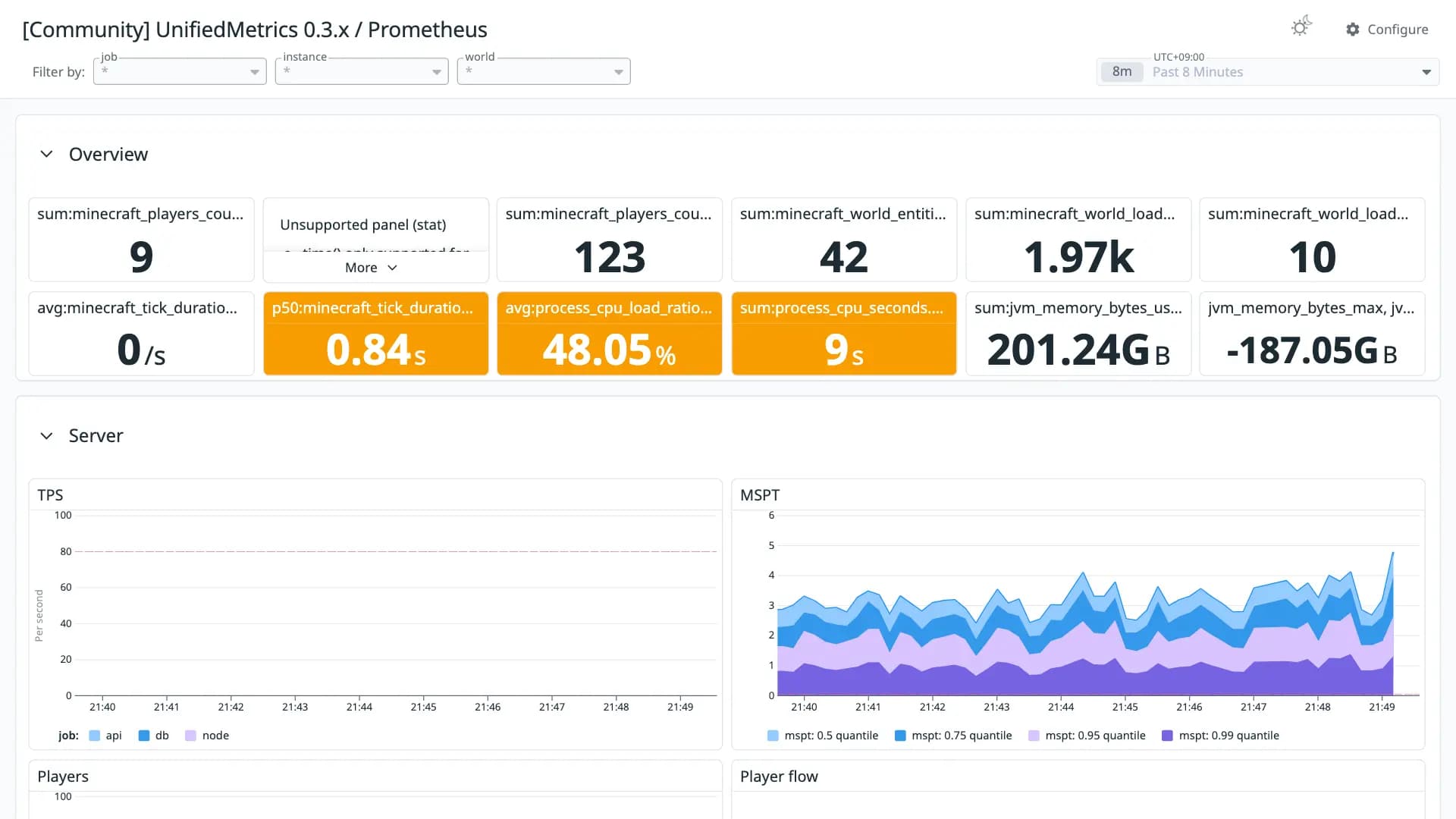
Task: Select the process CPU seconds 9s widget
Action: [844, 334]
